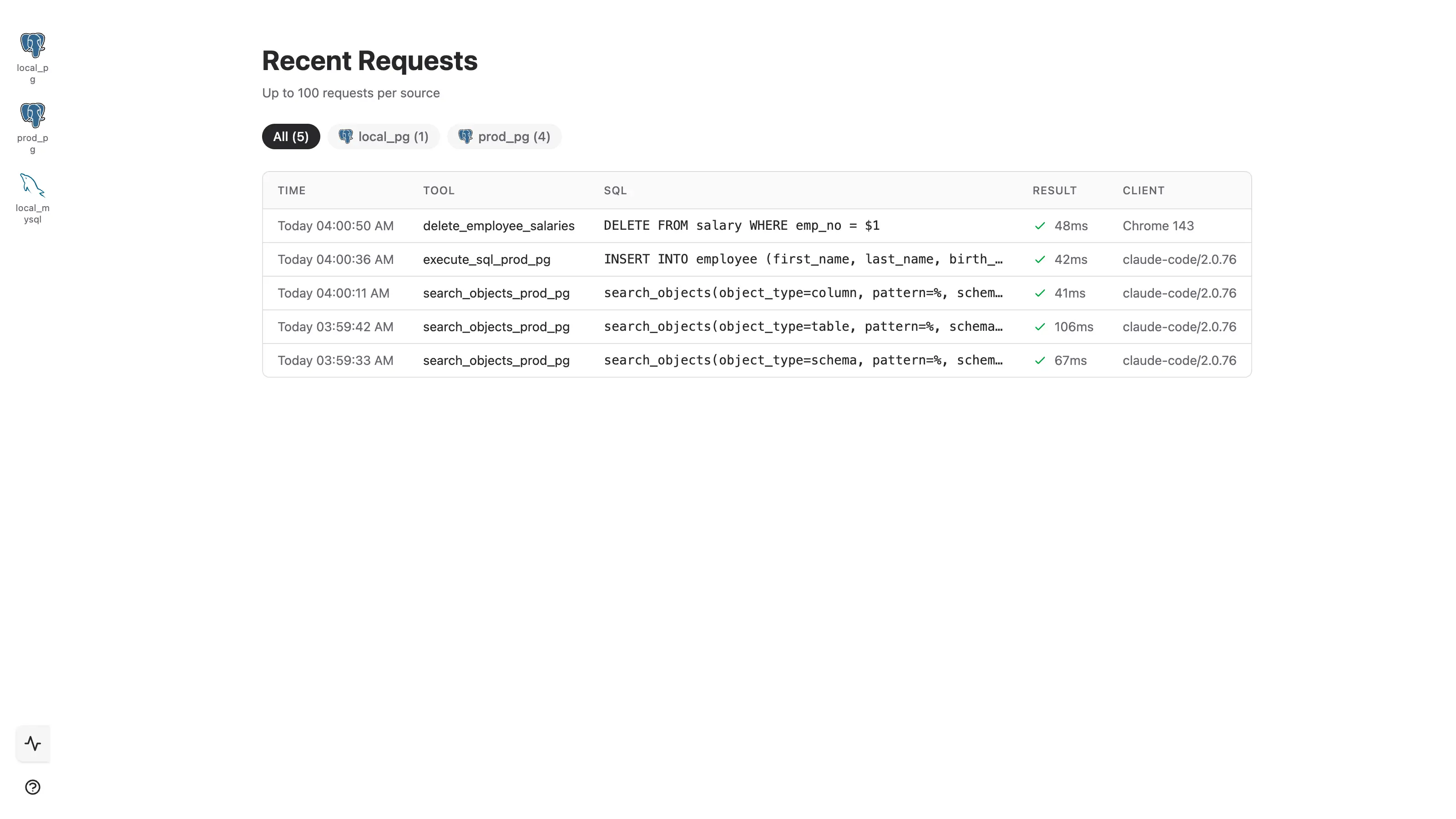Click the TIME column header

tap(292, 191)
